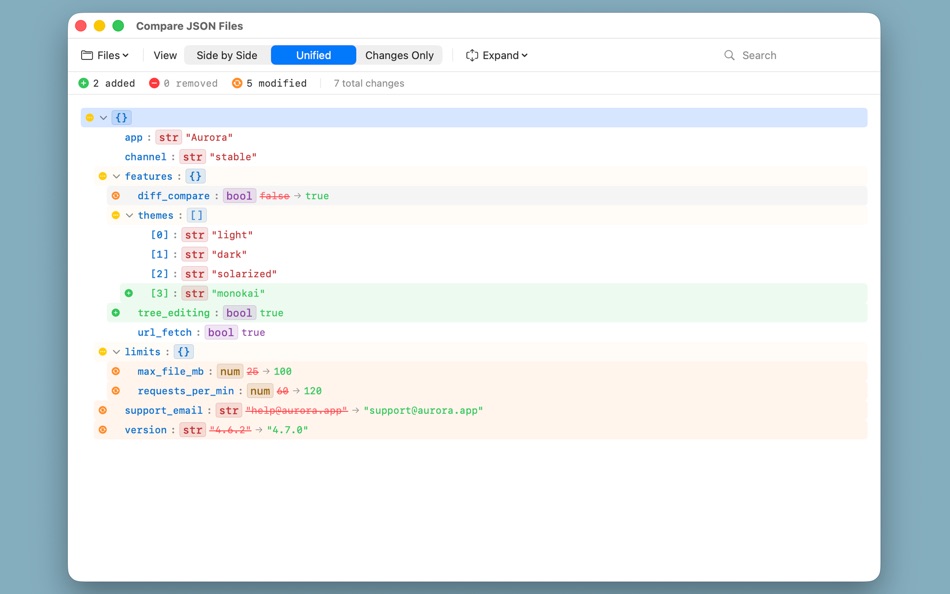950x594 pixels.
Task: Click the new value 120 for requests_per_min
Action: pos(313,391)
